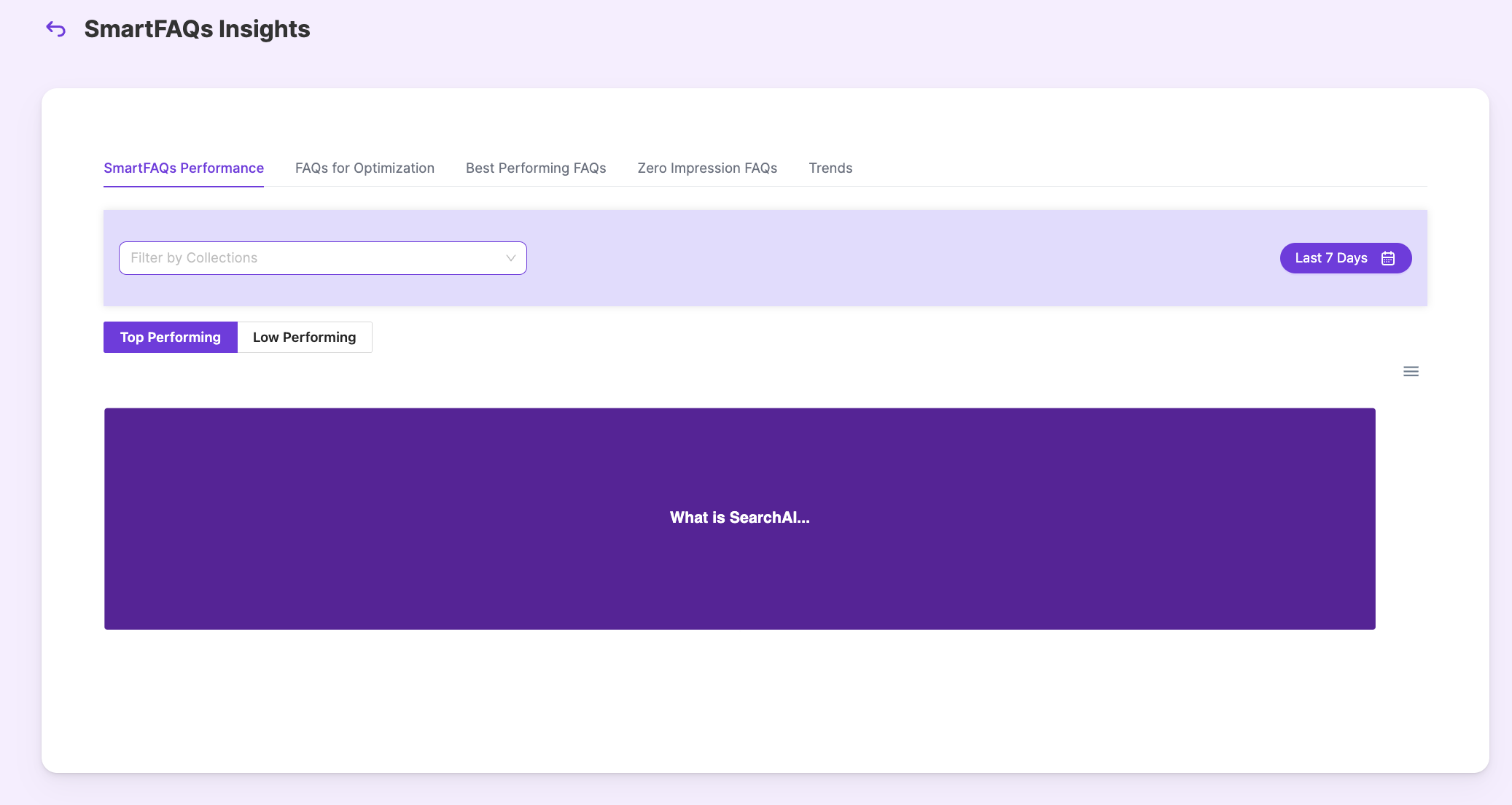Expand the Filter by Collections chevron
The width and height of the screenshot is (1512, 805).
(x=510, y=258)
